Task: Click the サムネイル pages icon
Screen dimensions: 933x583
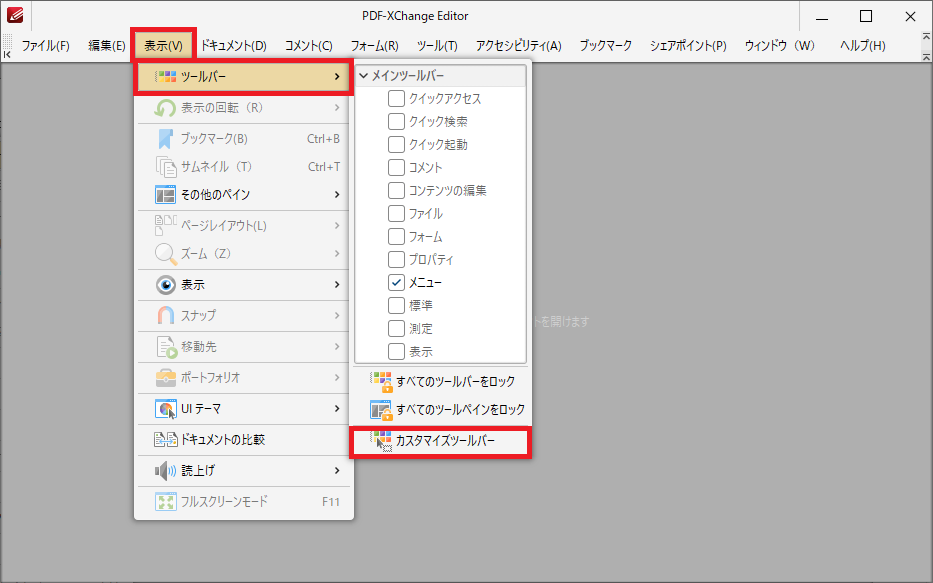Action: pyautogui.click(x=165, y=167)
